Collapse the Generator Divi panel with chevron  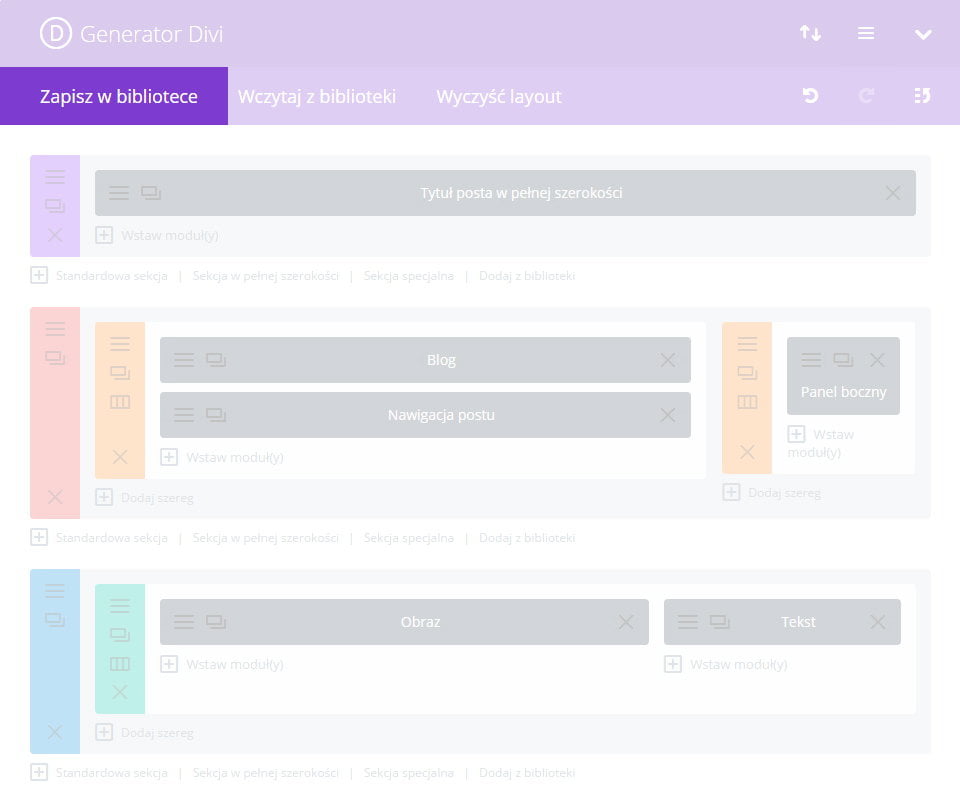[922, 34]
